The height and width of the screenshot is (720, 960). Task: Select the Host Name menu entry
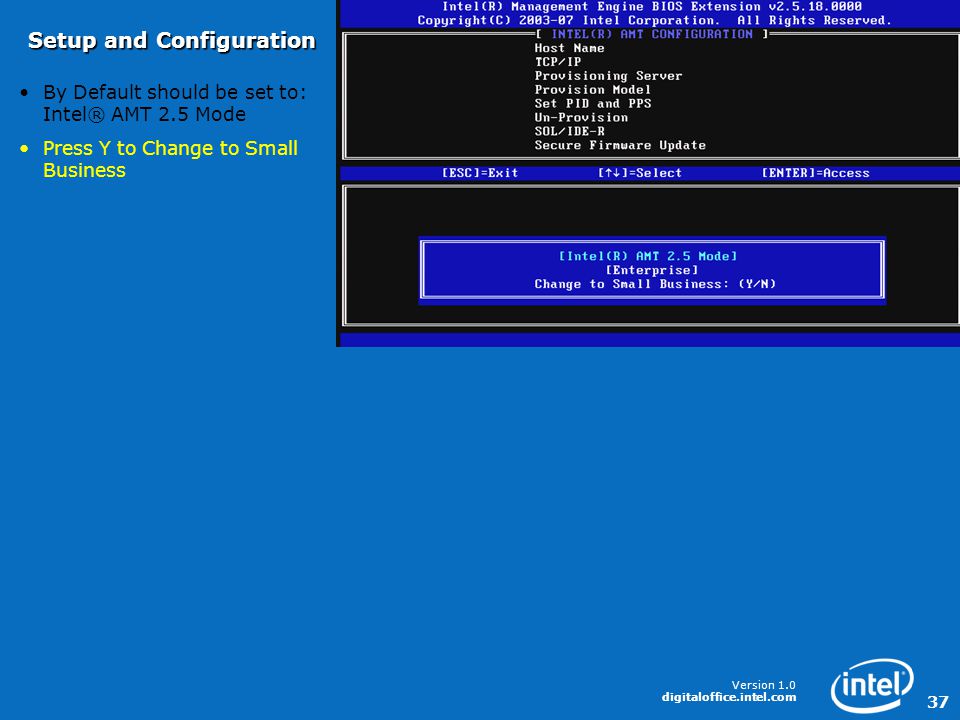(x=569, y=48)
